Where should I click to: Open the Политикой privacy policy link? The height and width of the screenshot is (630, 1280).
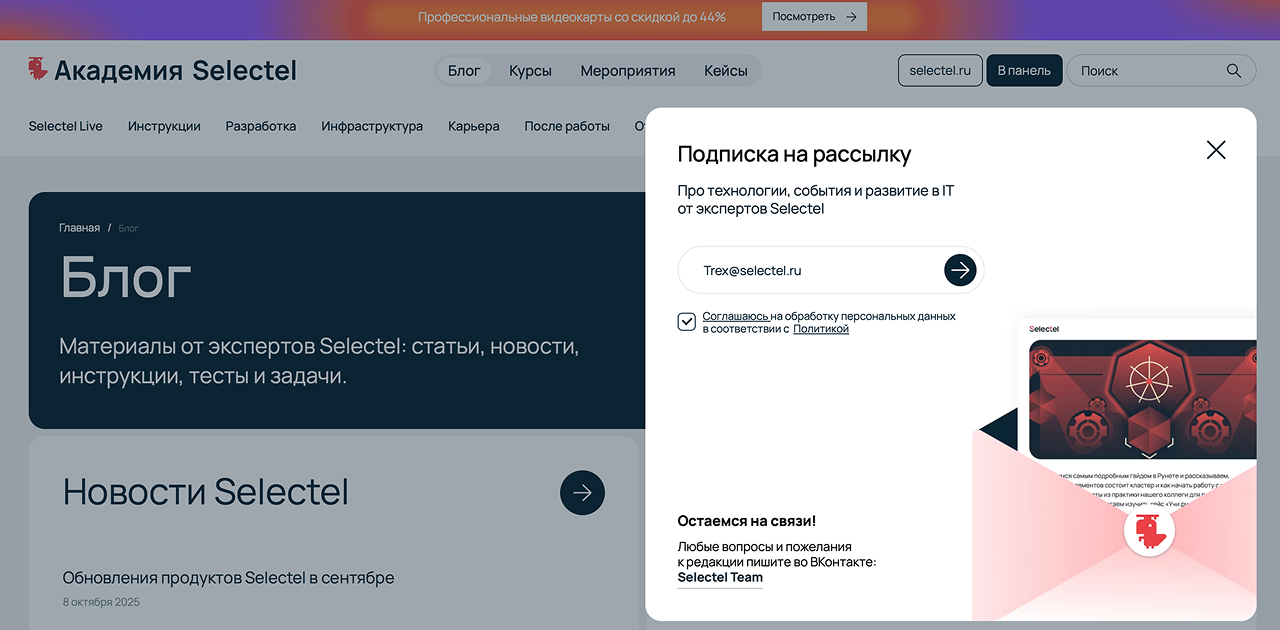[821, 328]
